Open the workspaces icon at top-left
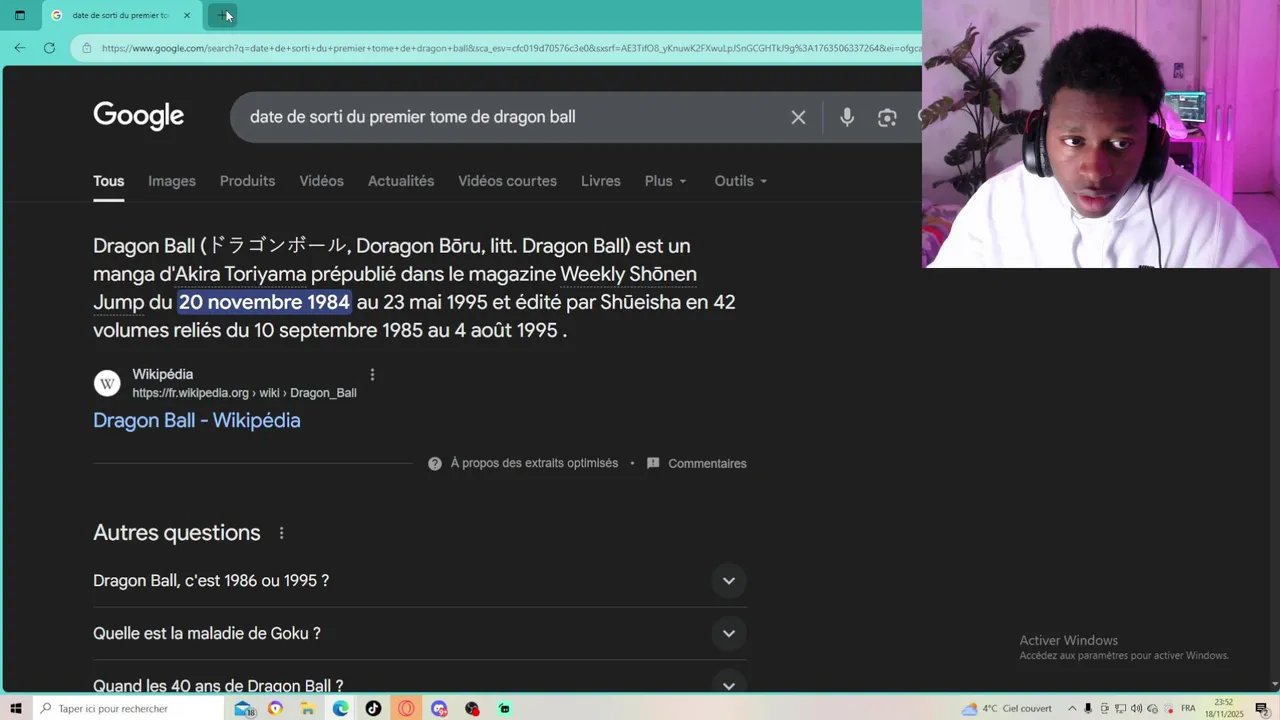The height and width of the screenshot is (720, 1280). (x=19, y=15)
